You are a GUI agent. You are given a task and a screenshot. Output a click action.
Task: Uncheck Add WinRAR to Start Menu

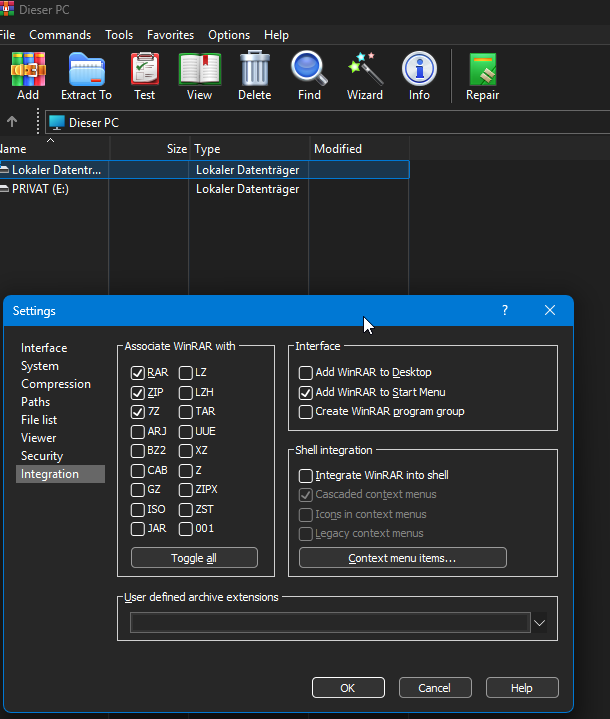[x=305, y=393]
